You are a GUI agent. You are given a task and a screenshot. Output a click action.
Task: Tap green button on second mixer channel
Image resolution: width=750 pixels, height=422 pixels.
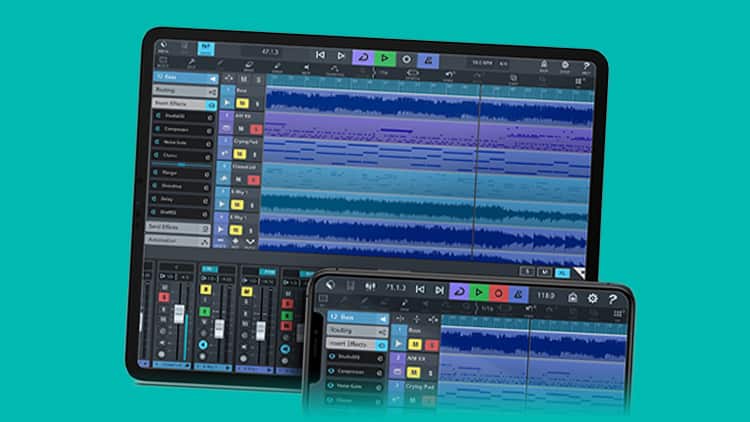(204, 311)
